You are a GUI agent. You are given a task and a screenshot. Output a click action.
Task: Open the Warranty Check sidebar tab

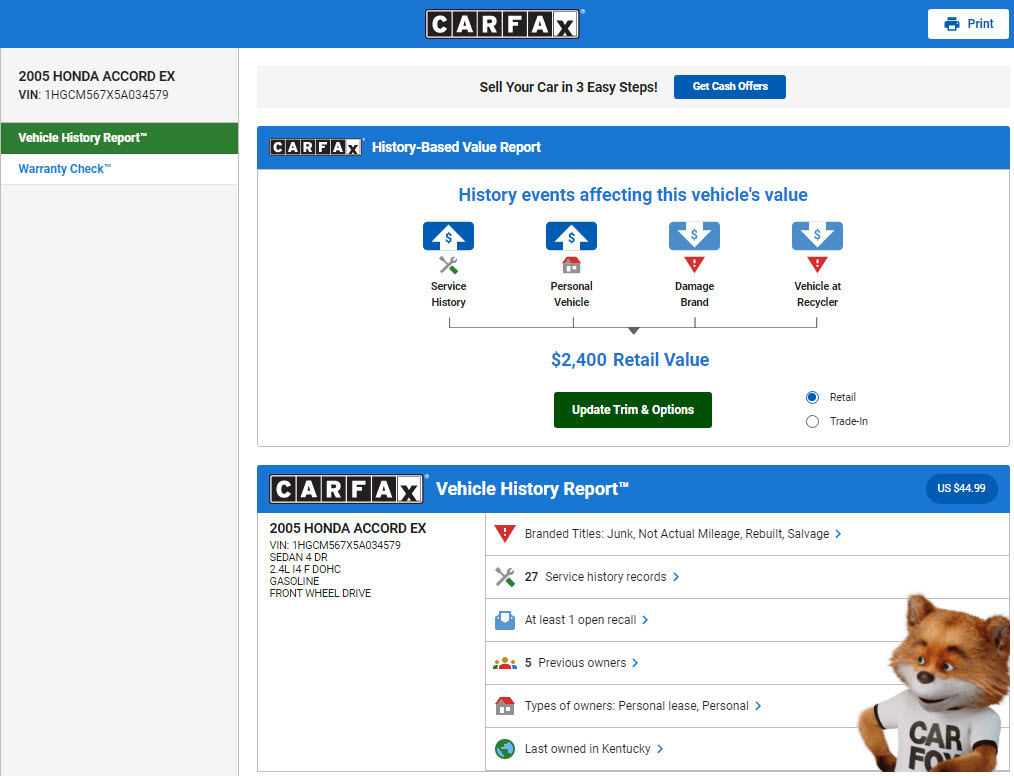(119, 169)
